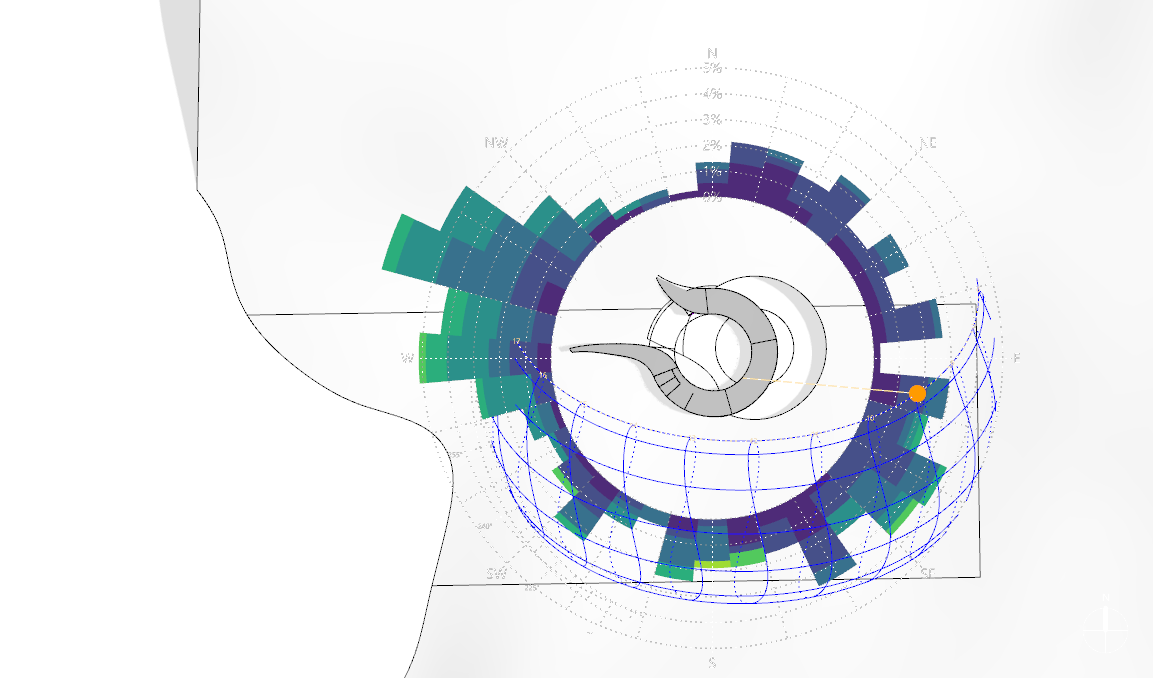Click the 0% ring label

coord(712,196)
